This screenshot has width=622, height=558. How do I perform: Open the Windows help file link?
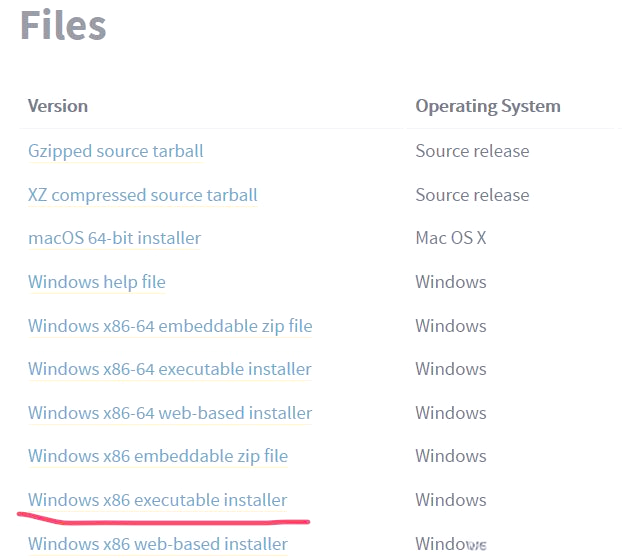click(x=97, y=282)
